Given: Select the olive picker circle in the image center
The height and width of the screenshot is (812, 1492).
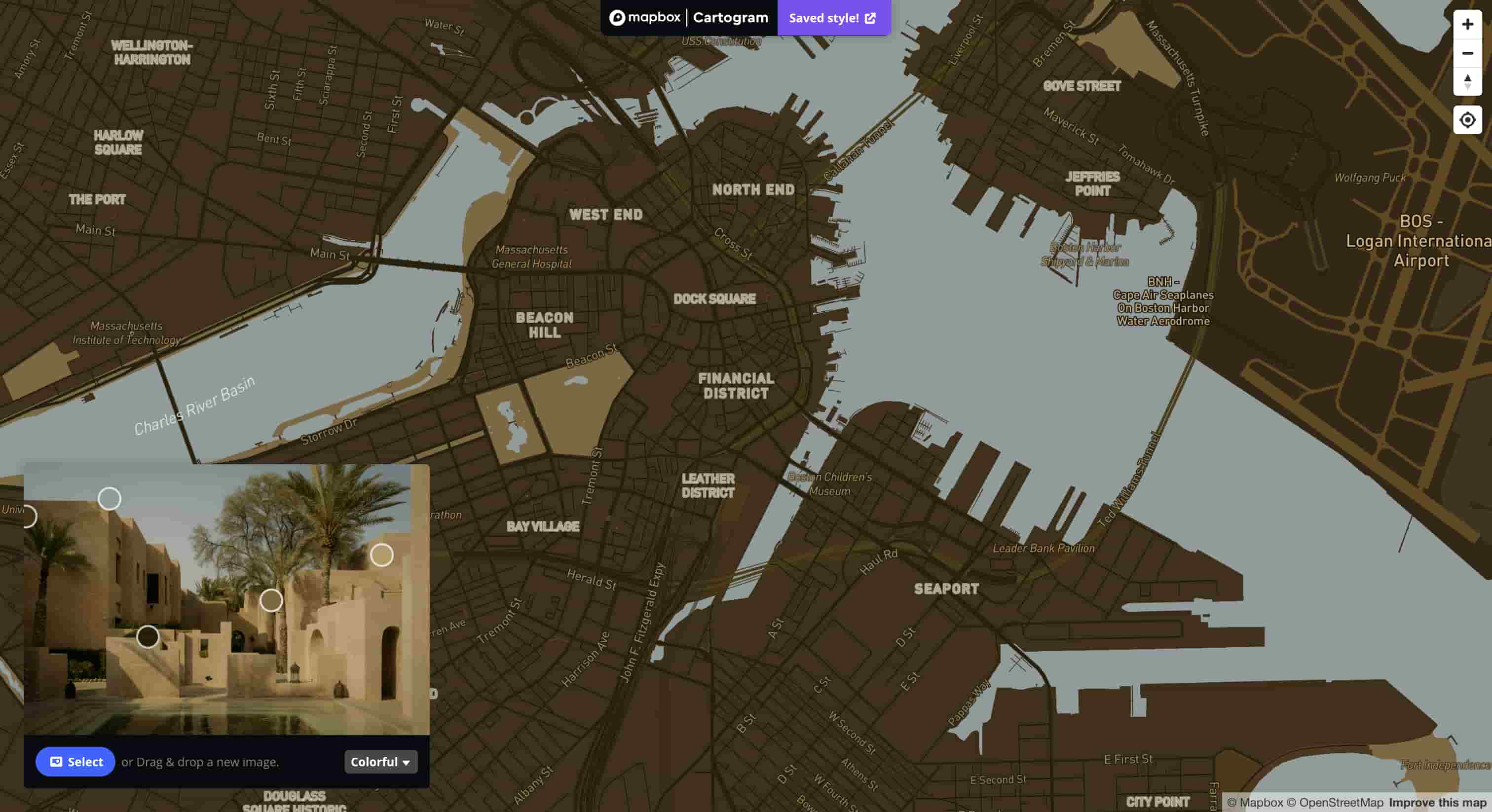Looking at the screenshot, I should (272, 601).
